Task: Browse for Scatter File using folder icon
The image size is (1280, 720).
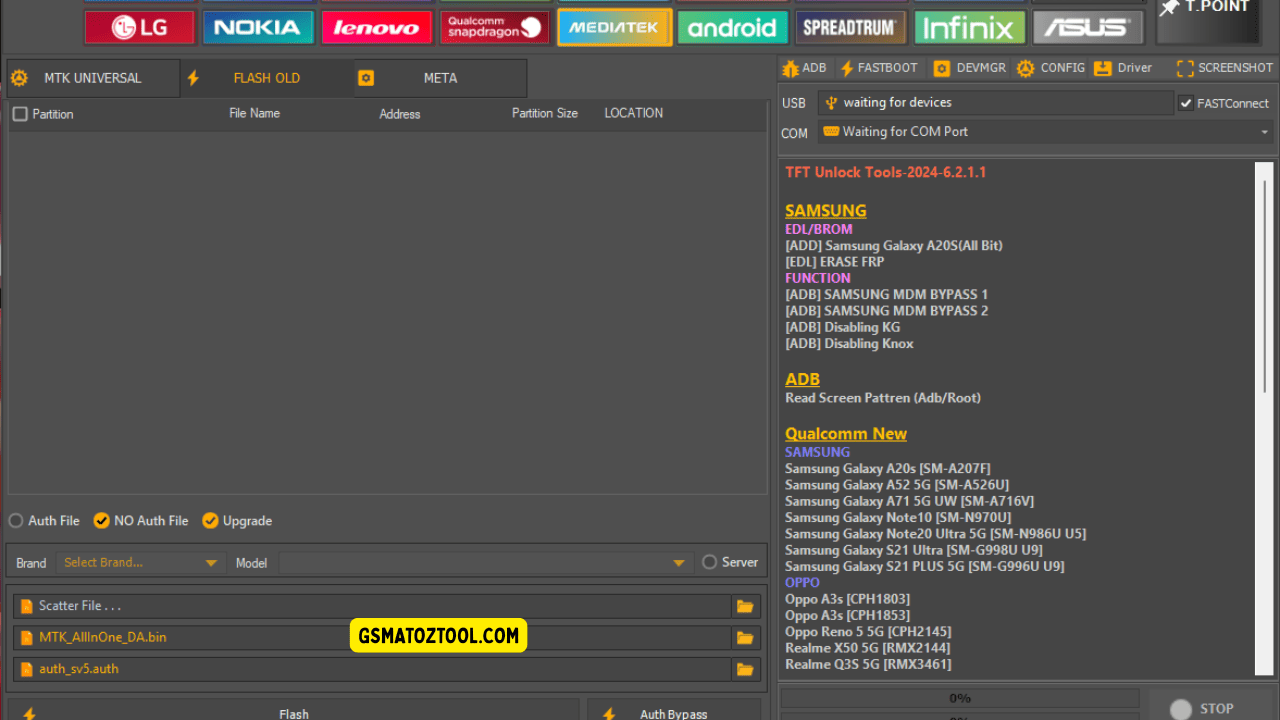Action: (x=745, y=606)
